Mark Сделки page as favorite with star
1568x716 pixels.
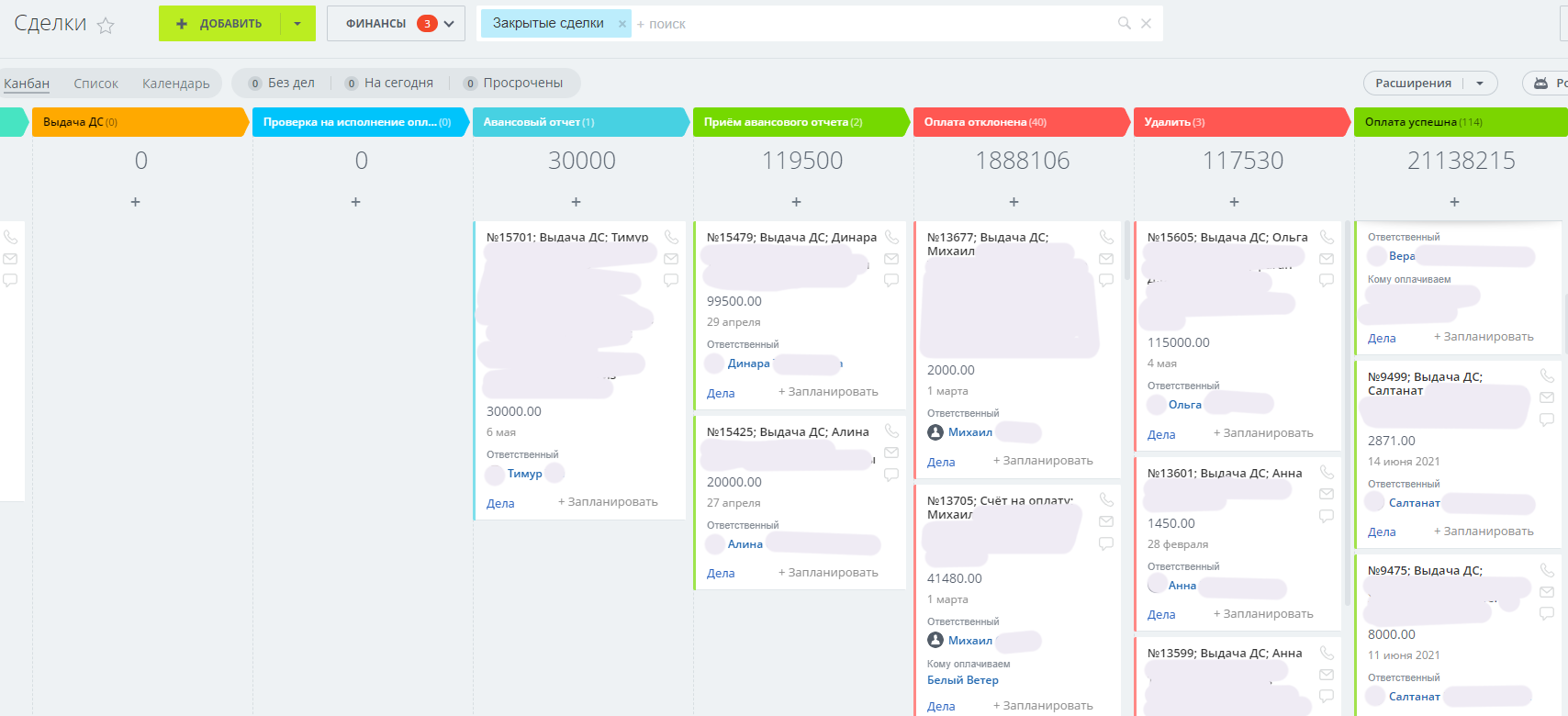pos(106,26)
